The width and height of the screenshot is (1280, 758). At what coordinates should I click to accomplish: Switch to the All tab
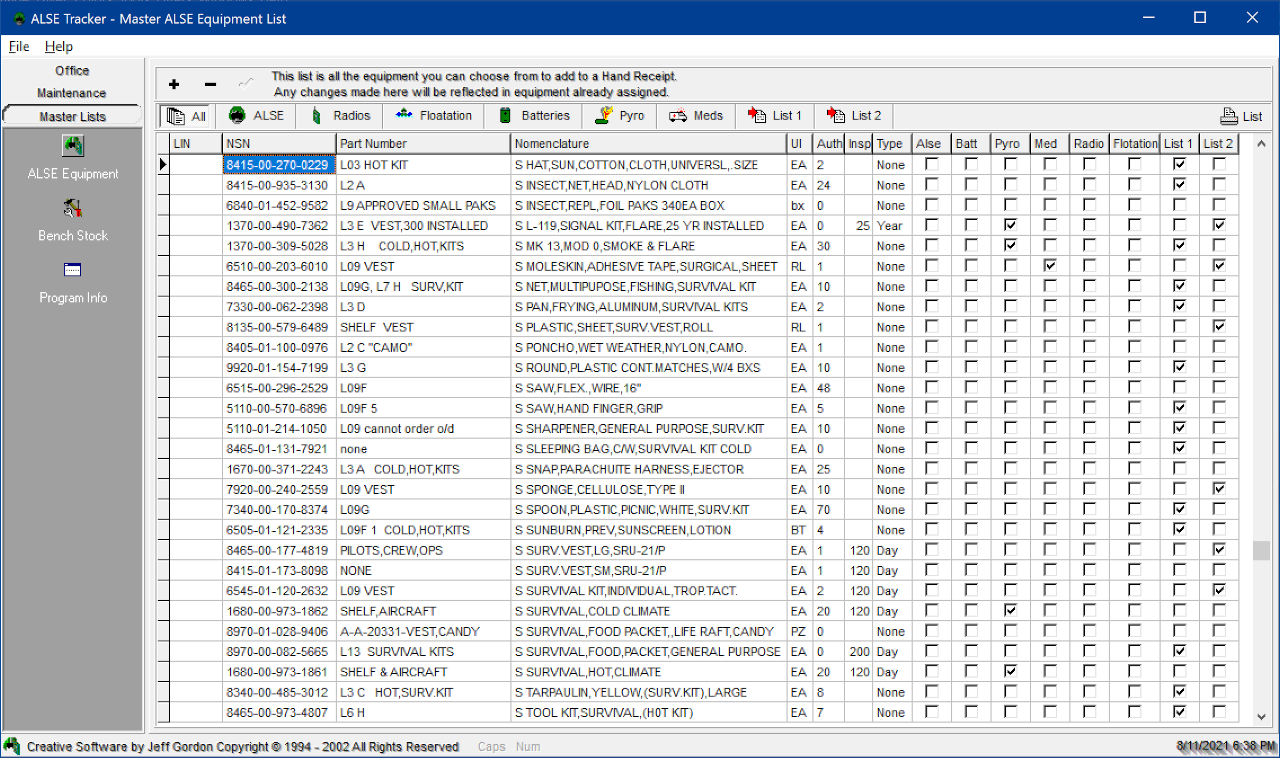186,116
